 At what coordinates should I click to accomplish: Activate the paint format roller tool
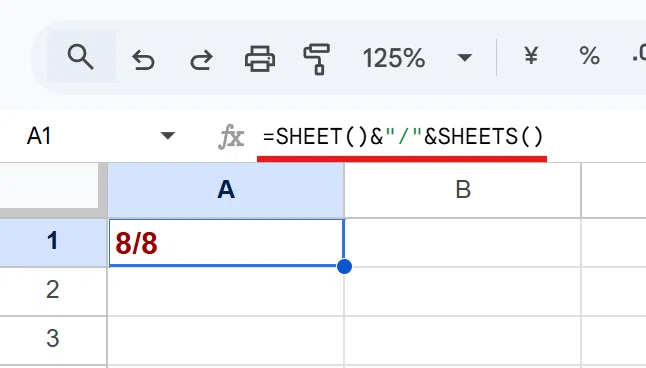pos(317,59)
